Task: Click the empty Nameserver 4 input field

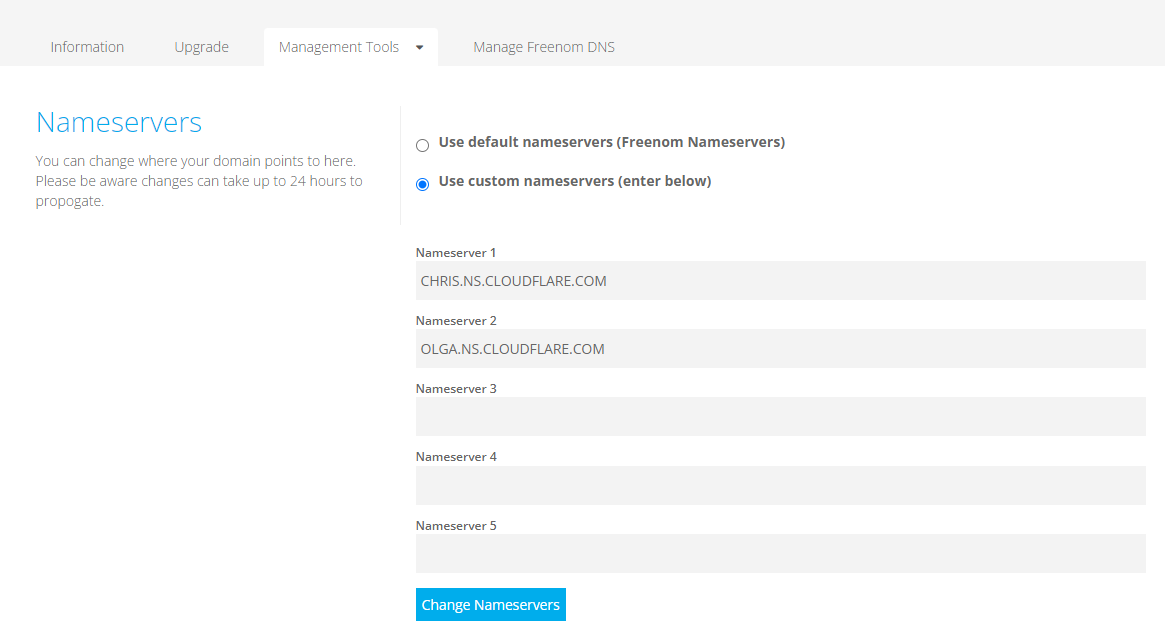Action: click(780, 485)
